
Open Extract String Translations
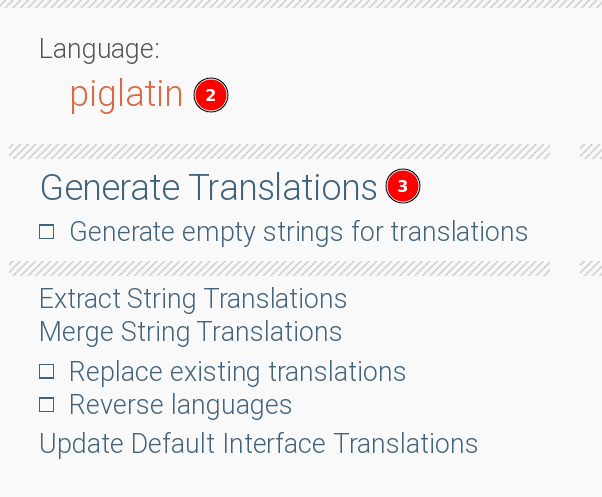[193, 299]
